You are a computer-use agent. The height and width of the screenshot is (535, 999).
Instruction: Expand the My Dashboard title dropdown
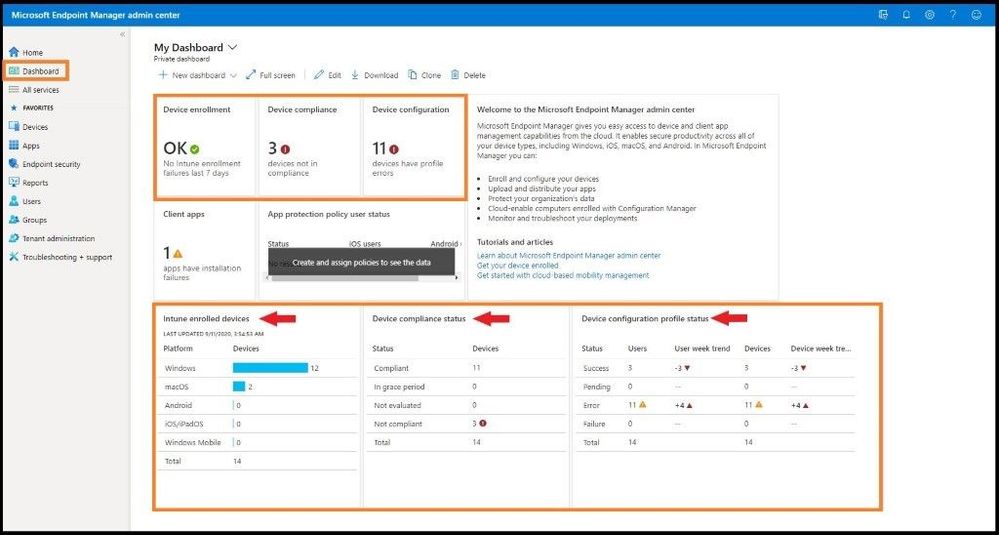pos(232,47)
